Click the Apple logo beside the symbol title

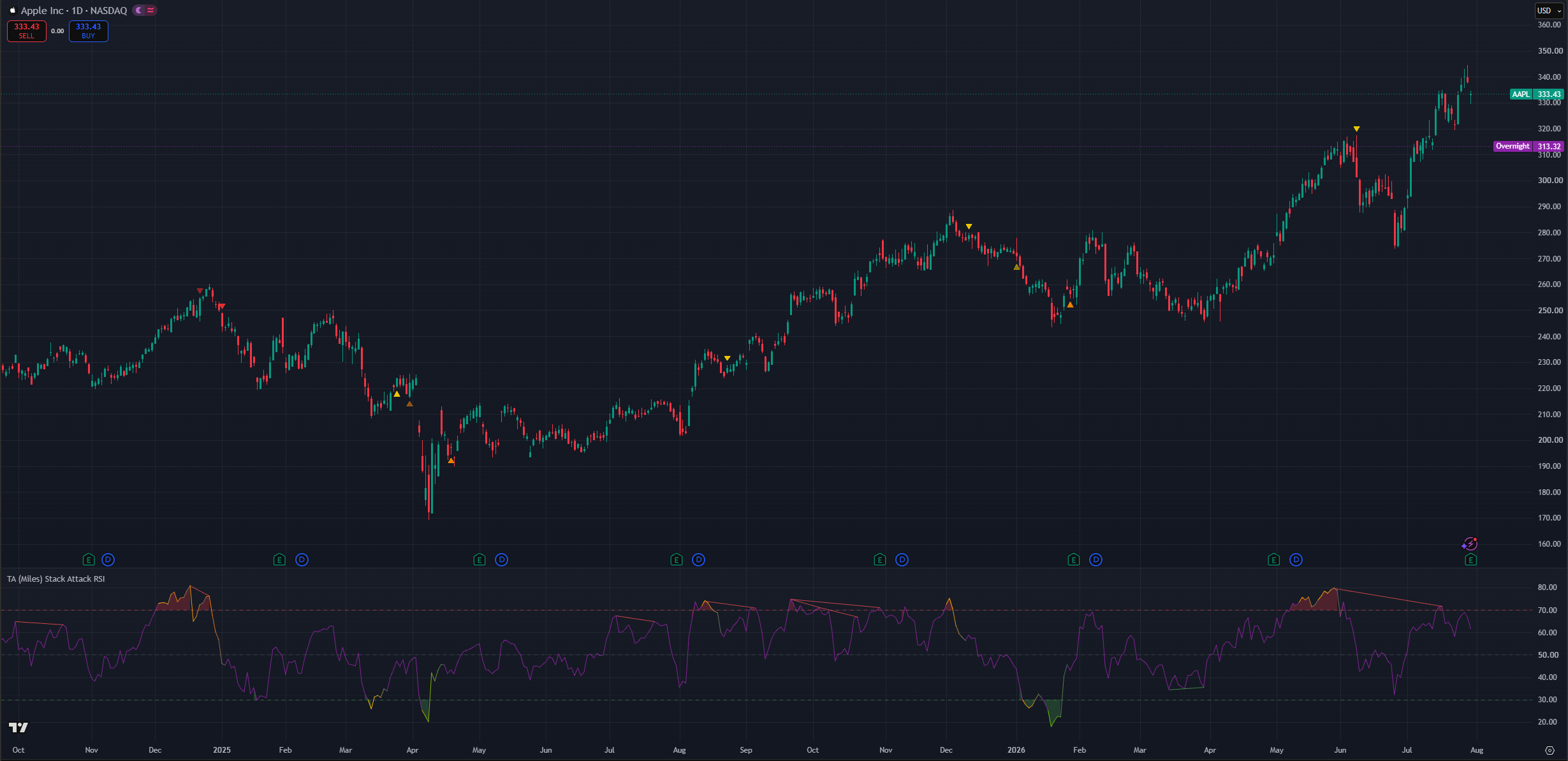tap(12, 10)
